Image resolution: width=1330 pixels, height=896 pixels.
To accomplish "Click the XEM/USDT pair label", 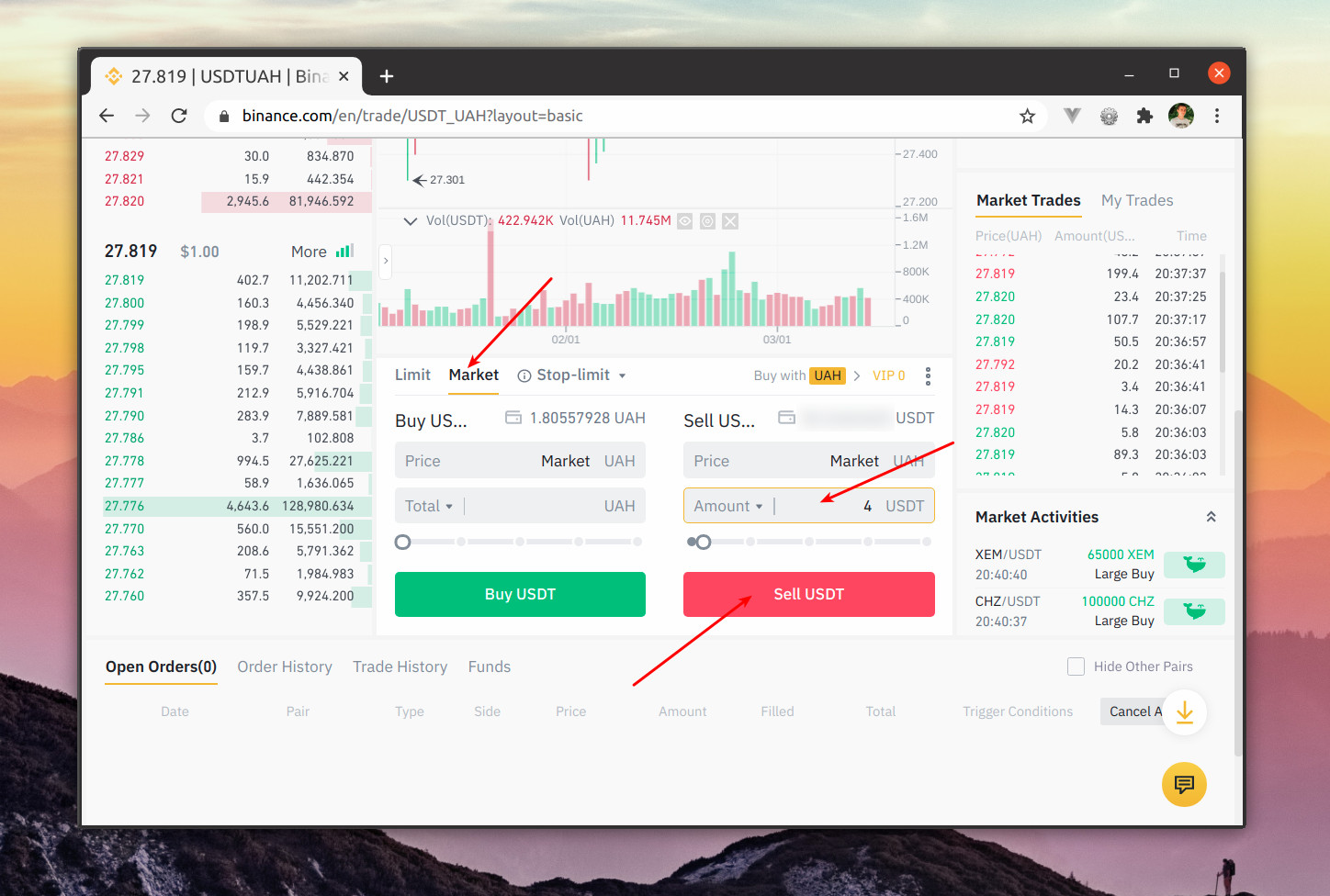I will [x=1009, y=554].
